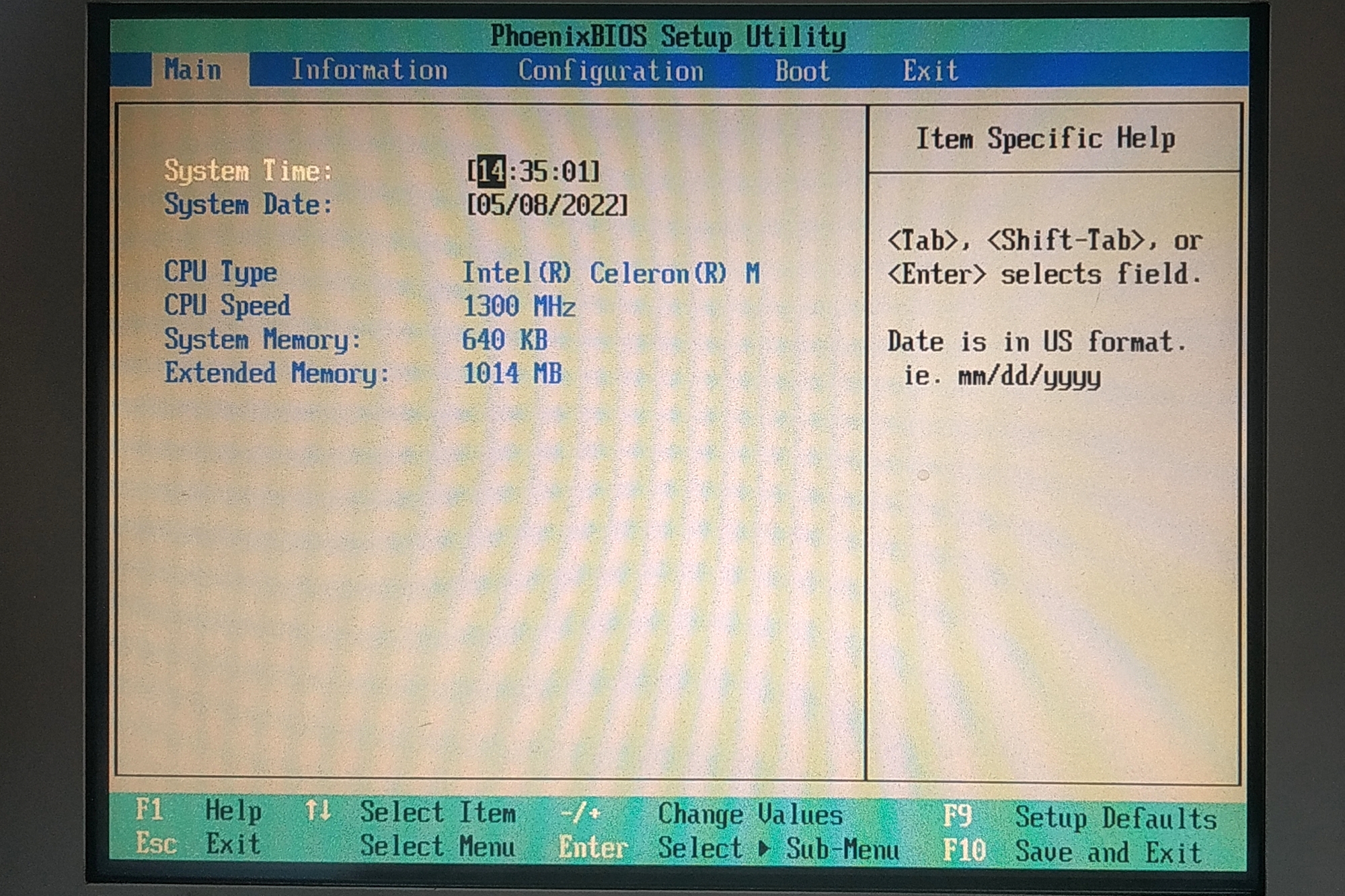Click F10 Save and Exit
This screenshot has height=896, width=1345.
(x=964, y=851)
